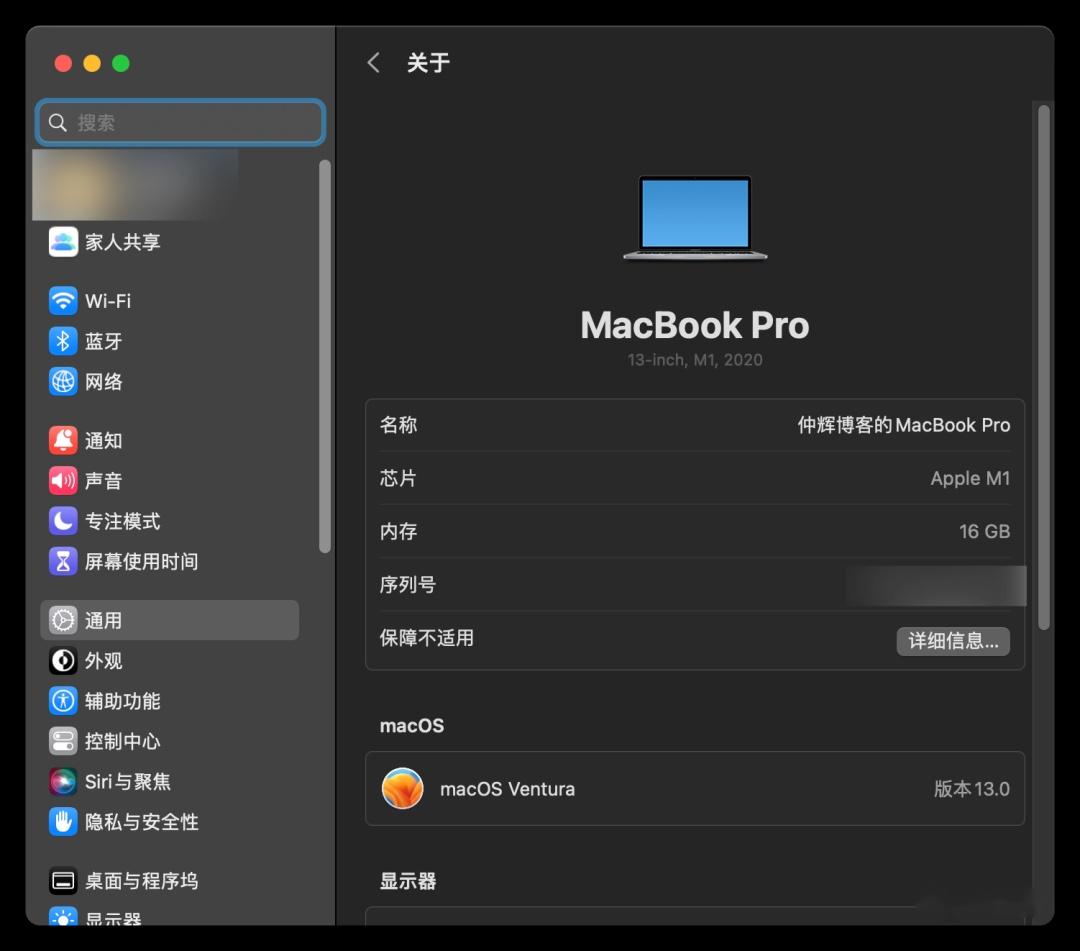Viewport: 1080px width, 951px height.
Task: Click the macOS Ventura version row
Action: pyautogui.click(x=695, y=788)
